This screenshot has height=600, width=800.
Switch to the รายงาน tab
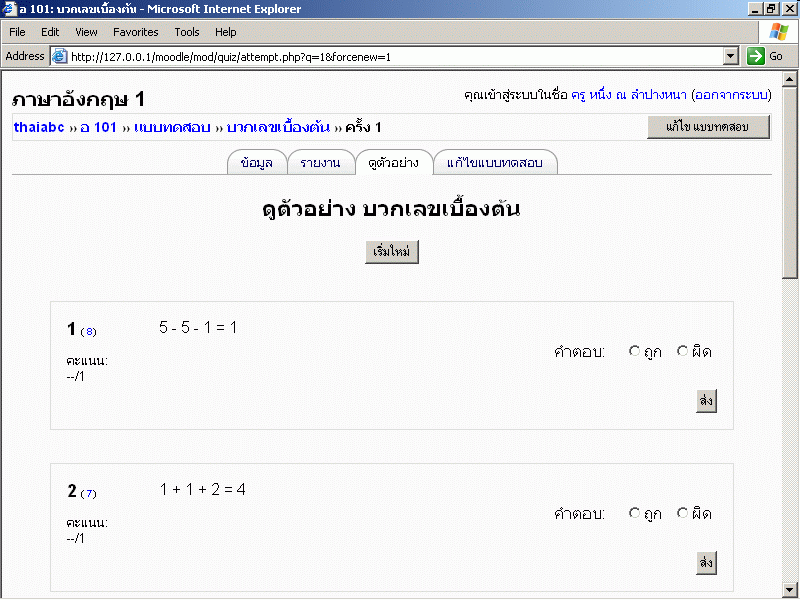320,163
